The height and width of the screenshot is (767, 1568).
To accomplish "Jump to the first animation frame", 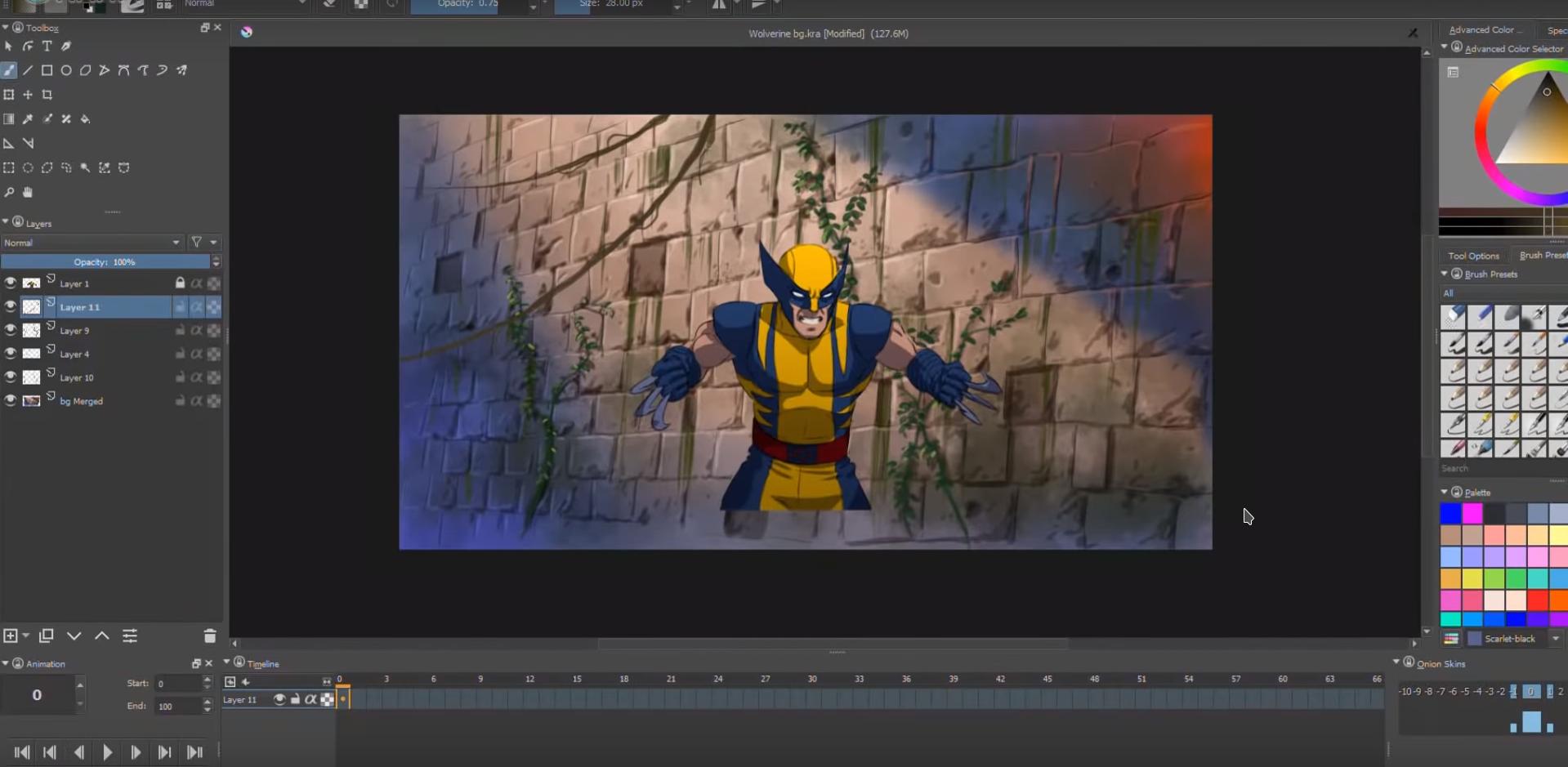I will tap(22, 752).
